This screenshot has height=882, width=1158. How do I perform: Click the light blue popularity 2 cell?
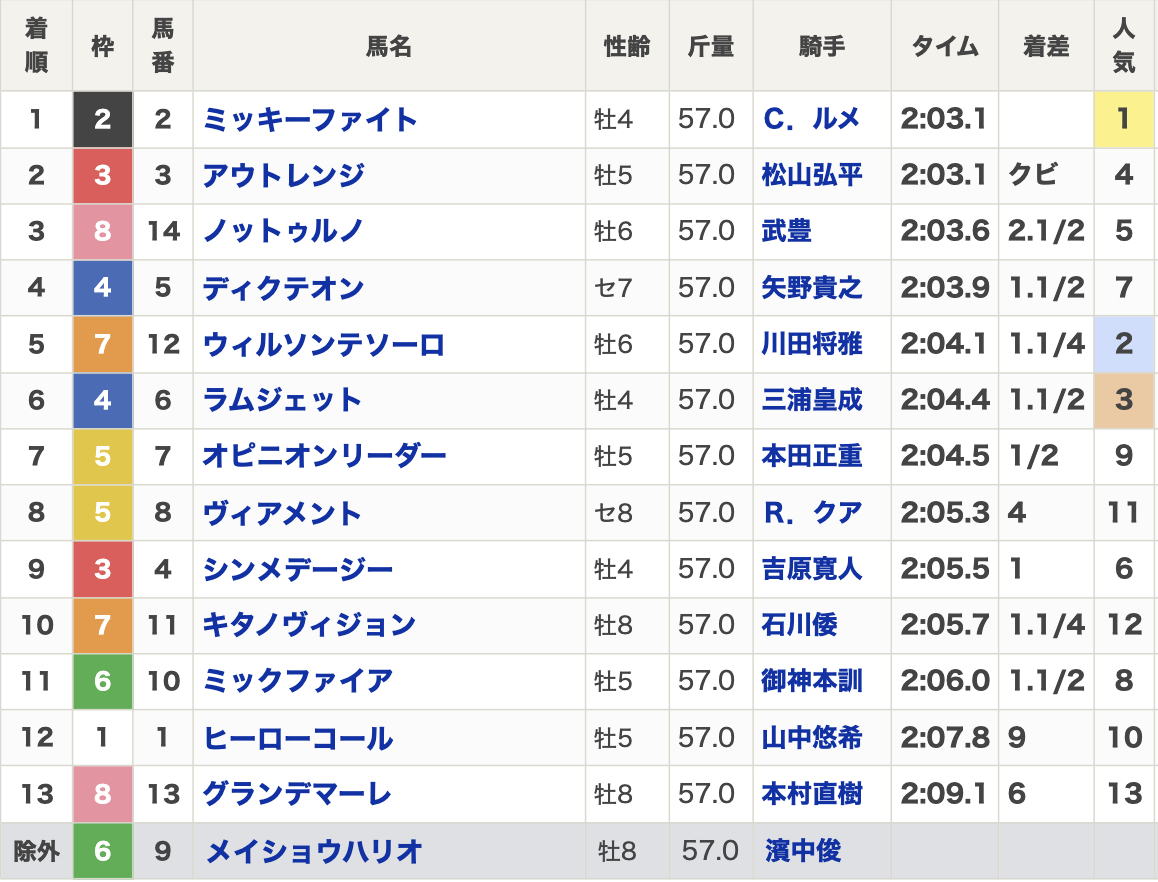[1124, 345]
